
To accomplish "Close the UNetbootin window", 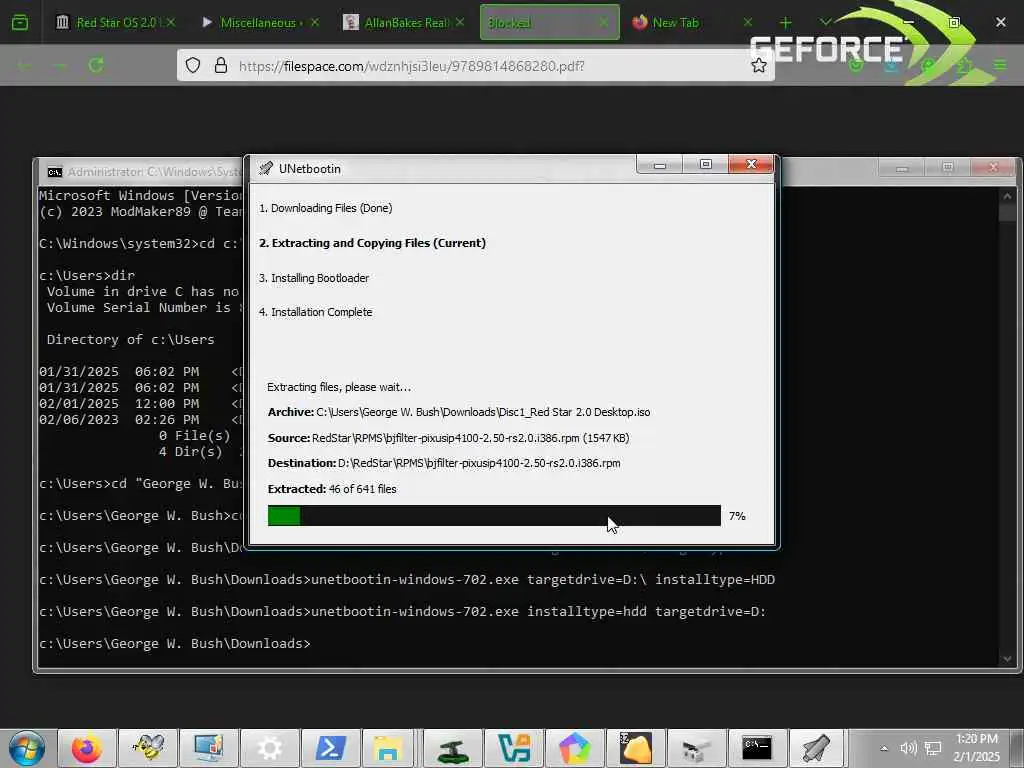I will 751,165.
